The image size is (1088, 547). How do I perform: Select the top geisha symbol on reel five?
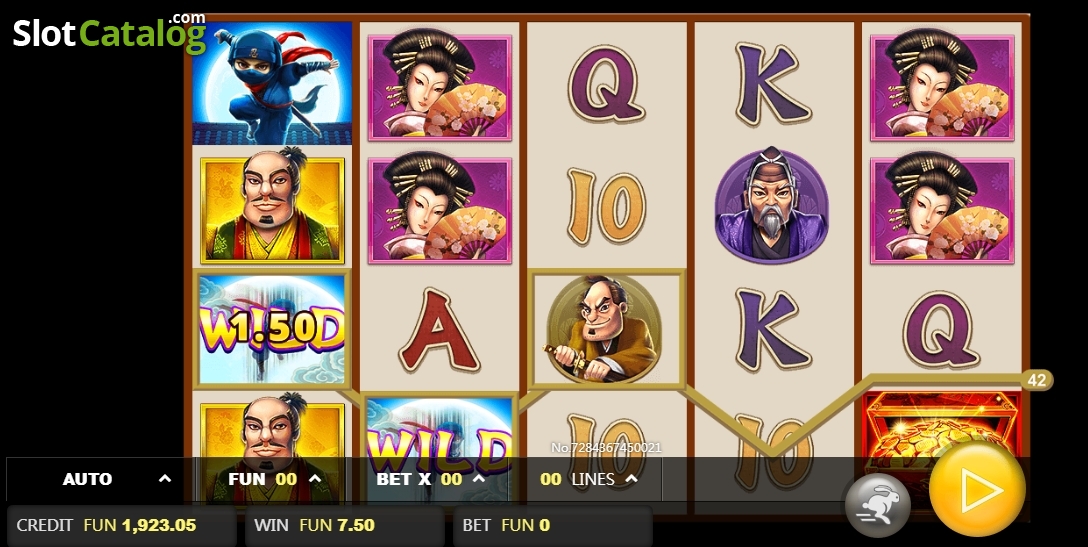coord(942,85)
